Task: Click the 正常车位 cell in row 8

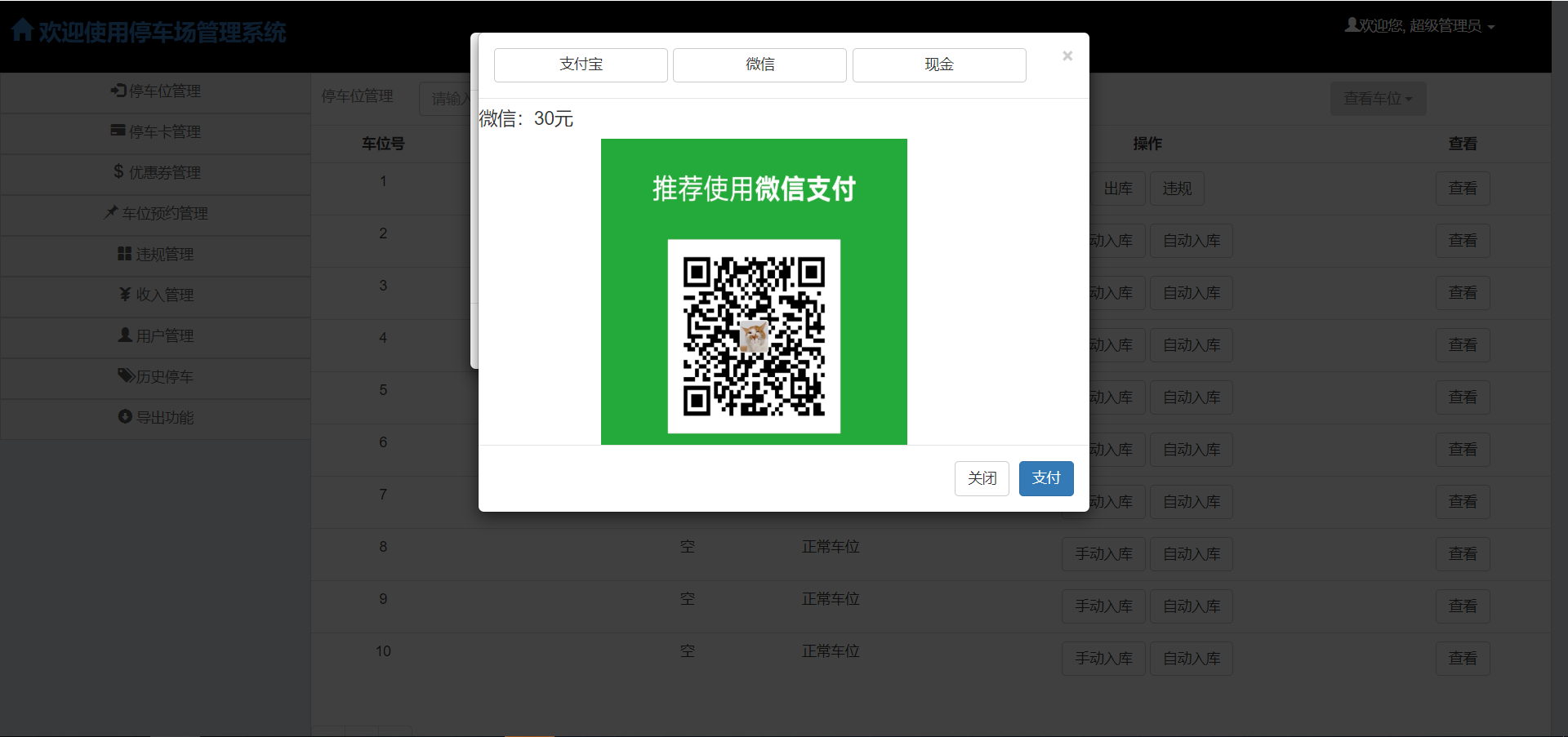Action: (831, 547)
